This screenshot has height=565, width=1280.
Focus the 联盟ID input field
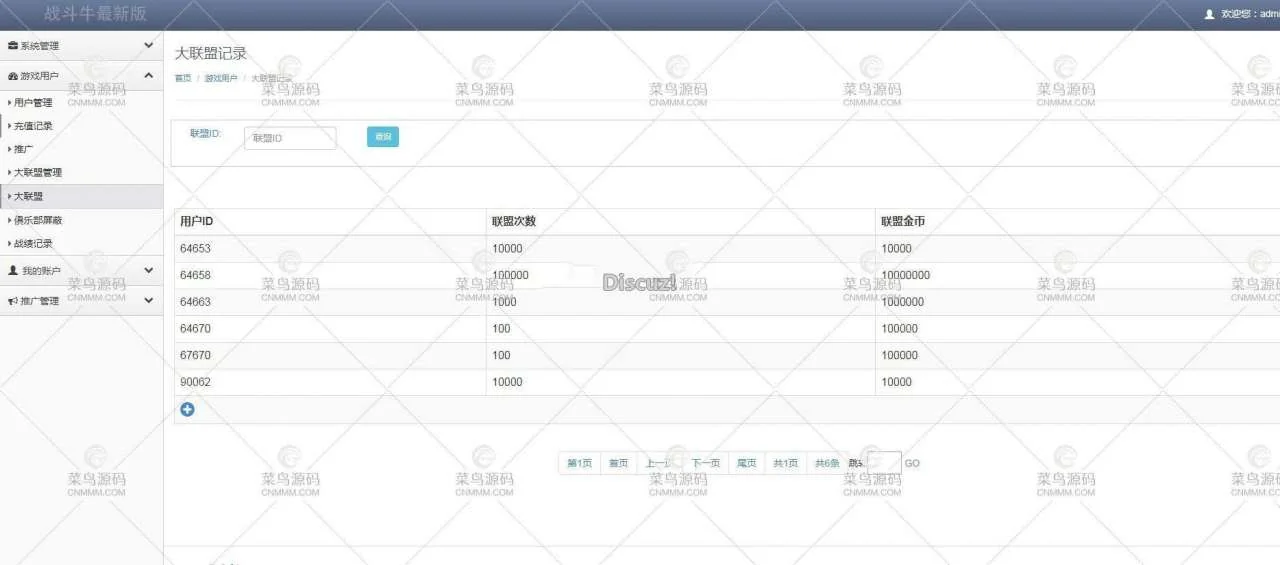point(290,138)
